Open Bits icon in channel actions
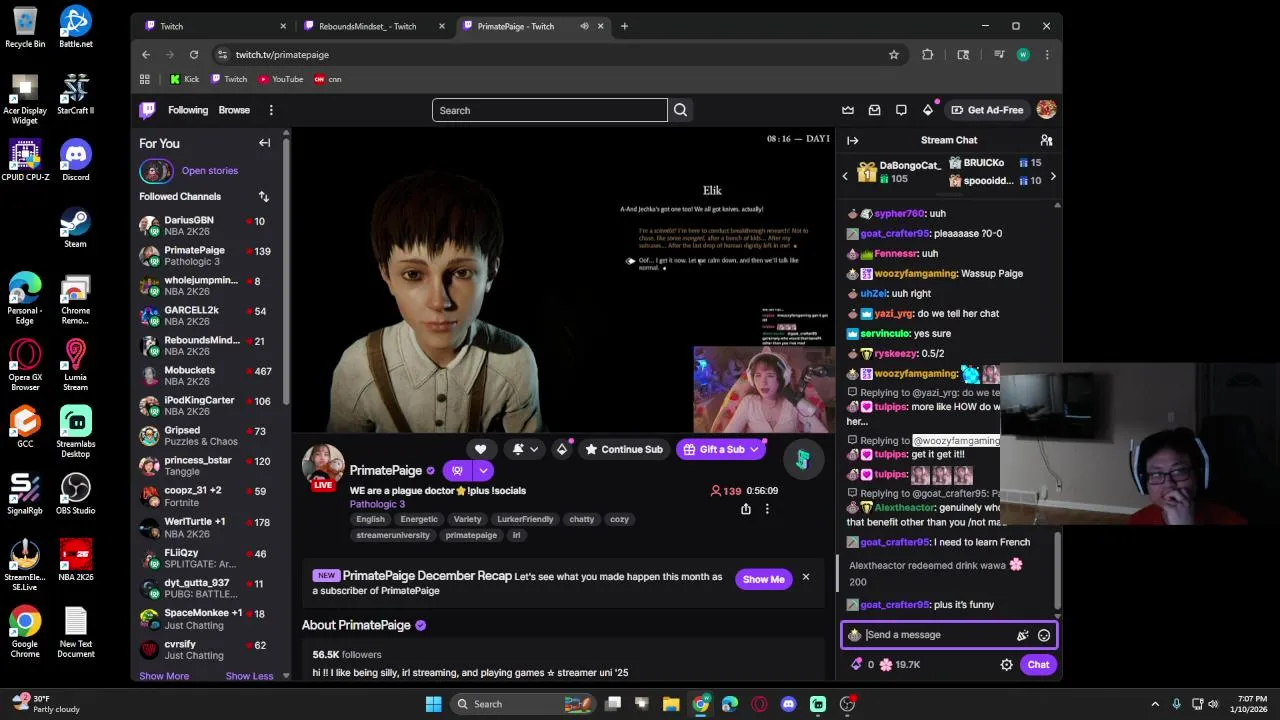The height and width of the screenshot is (720, 1280). (562, 449)
